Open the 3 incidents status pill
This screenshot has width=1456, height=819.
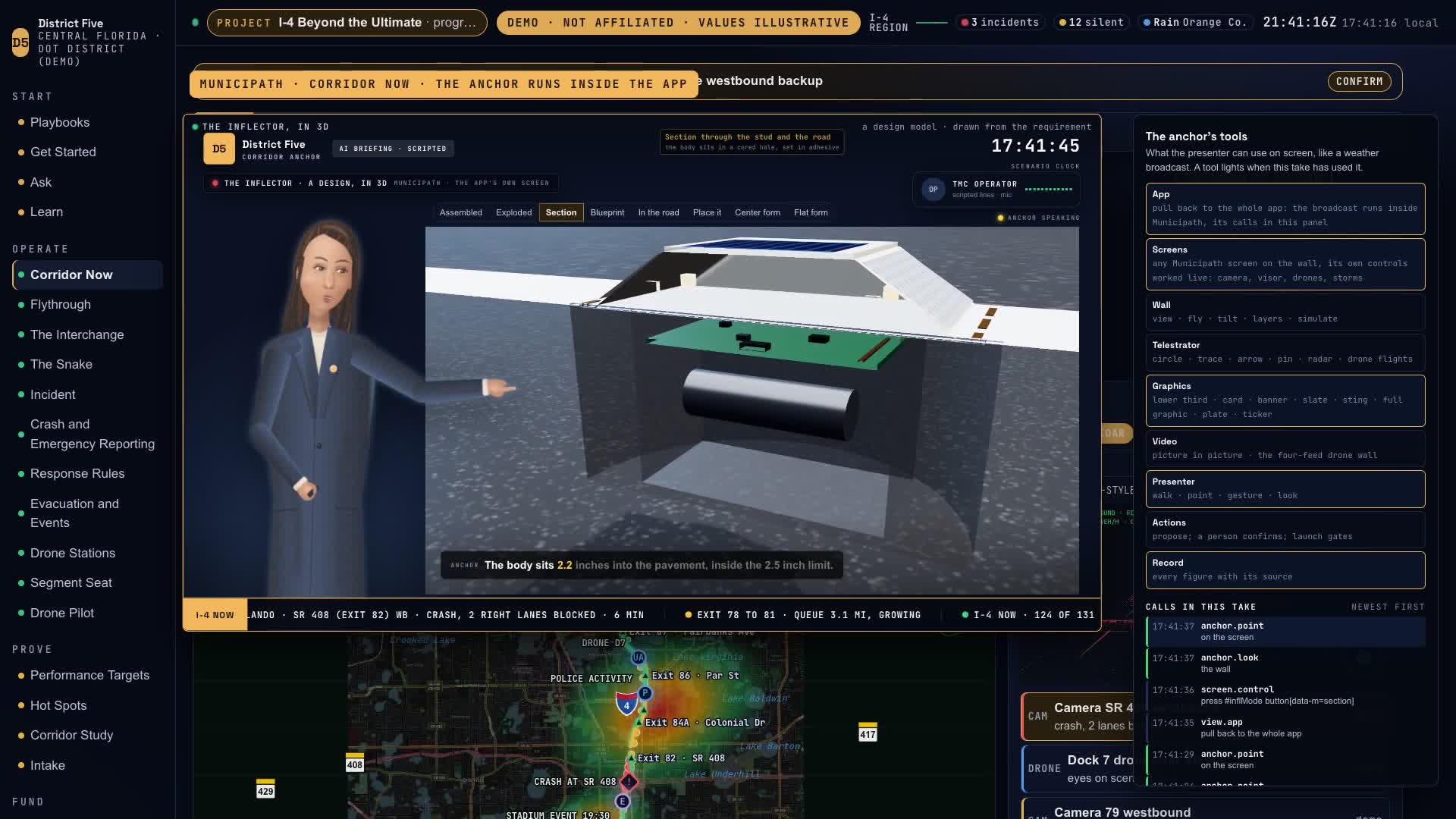click(1000, 22)
